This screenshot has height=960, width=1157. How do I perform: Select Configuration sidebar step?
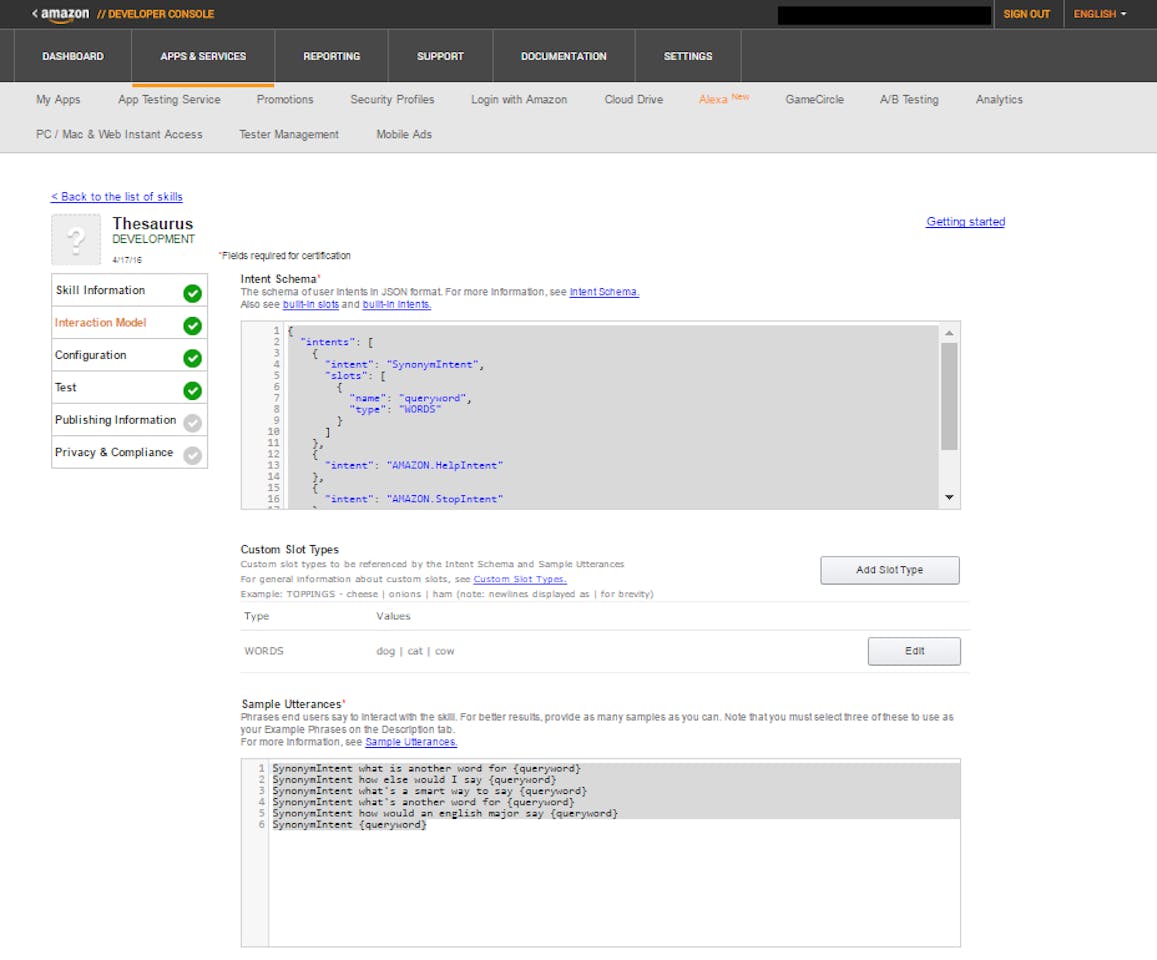point(129,355)
